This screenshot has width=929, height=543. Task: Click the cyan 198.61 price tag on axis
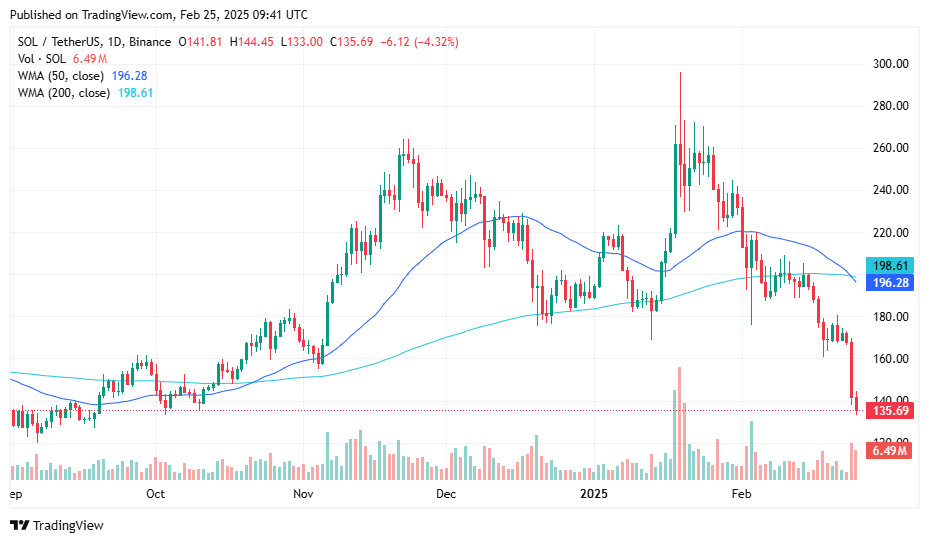[x=890, y=266]
